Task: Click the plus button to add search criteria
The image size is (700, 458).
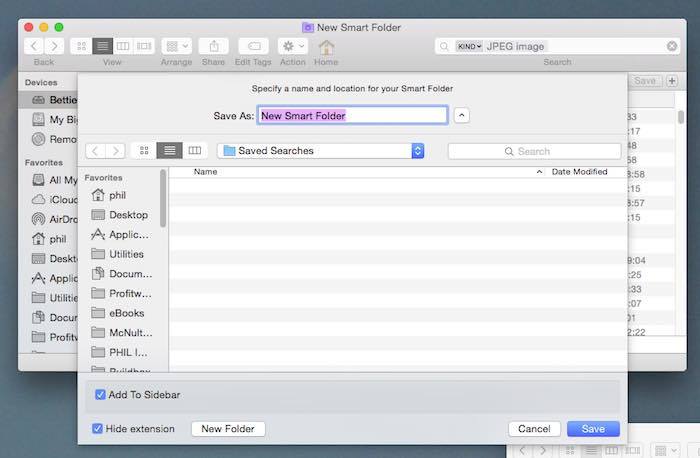Action: tap(672, 81)
